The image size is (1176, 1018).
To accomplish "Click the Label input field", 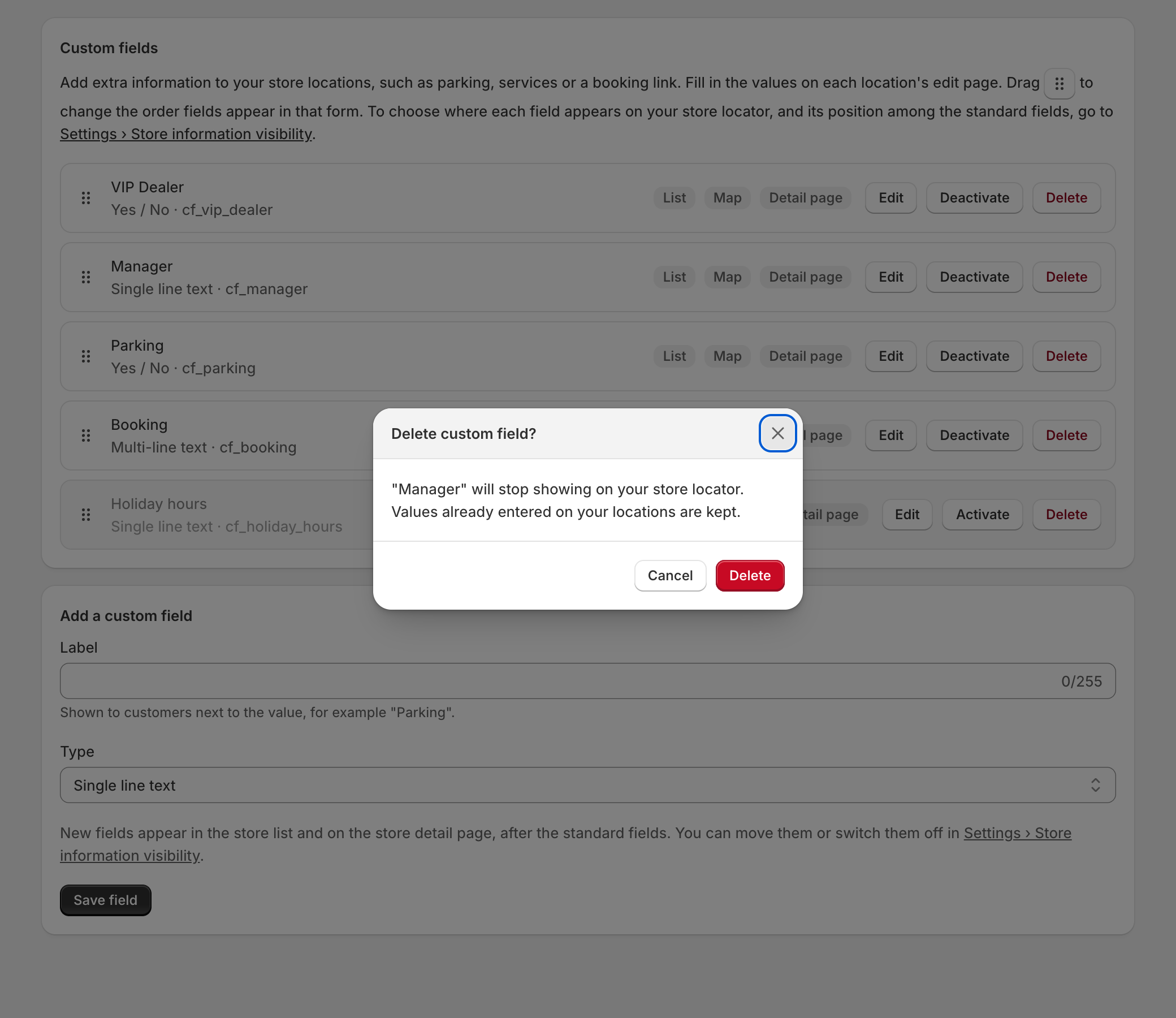I will click(x=587, y=681).
